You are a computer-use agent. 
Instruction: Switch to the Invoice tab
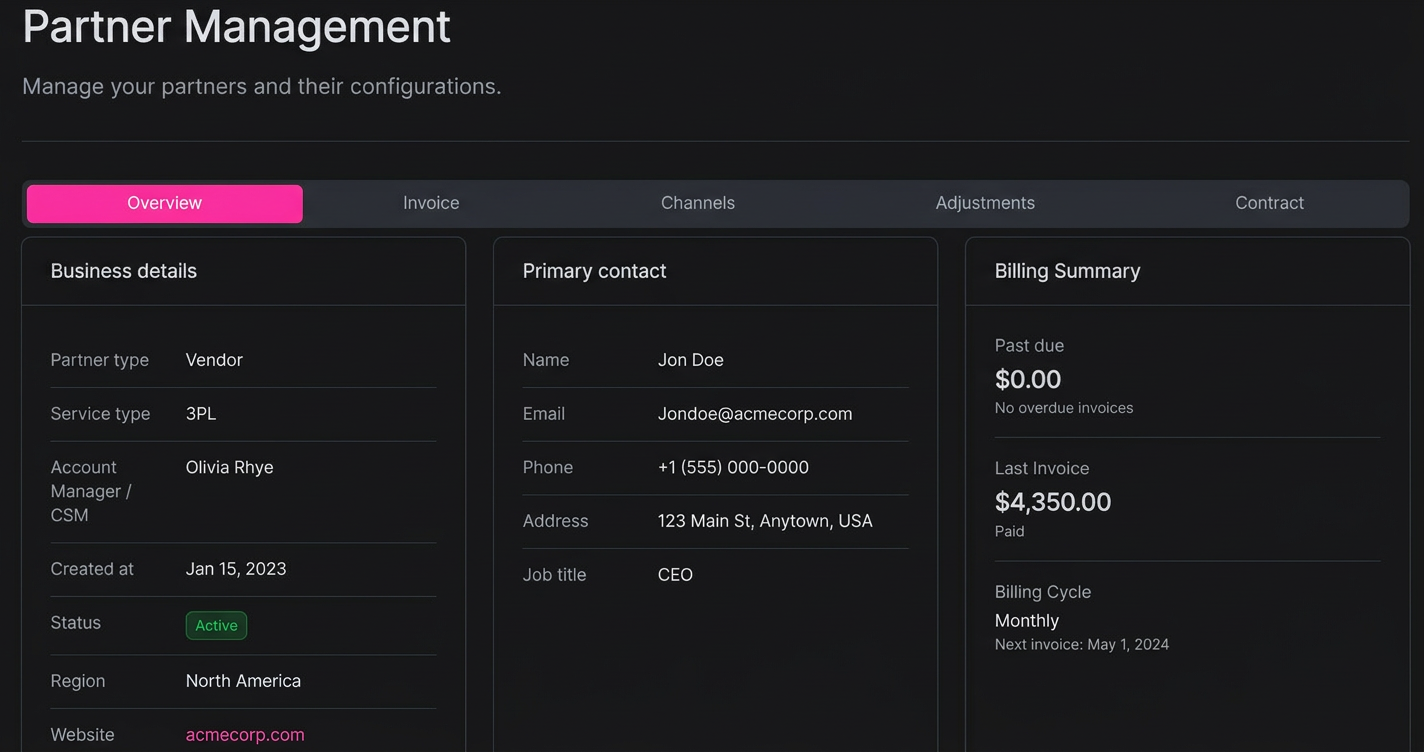tap(431, 203)
